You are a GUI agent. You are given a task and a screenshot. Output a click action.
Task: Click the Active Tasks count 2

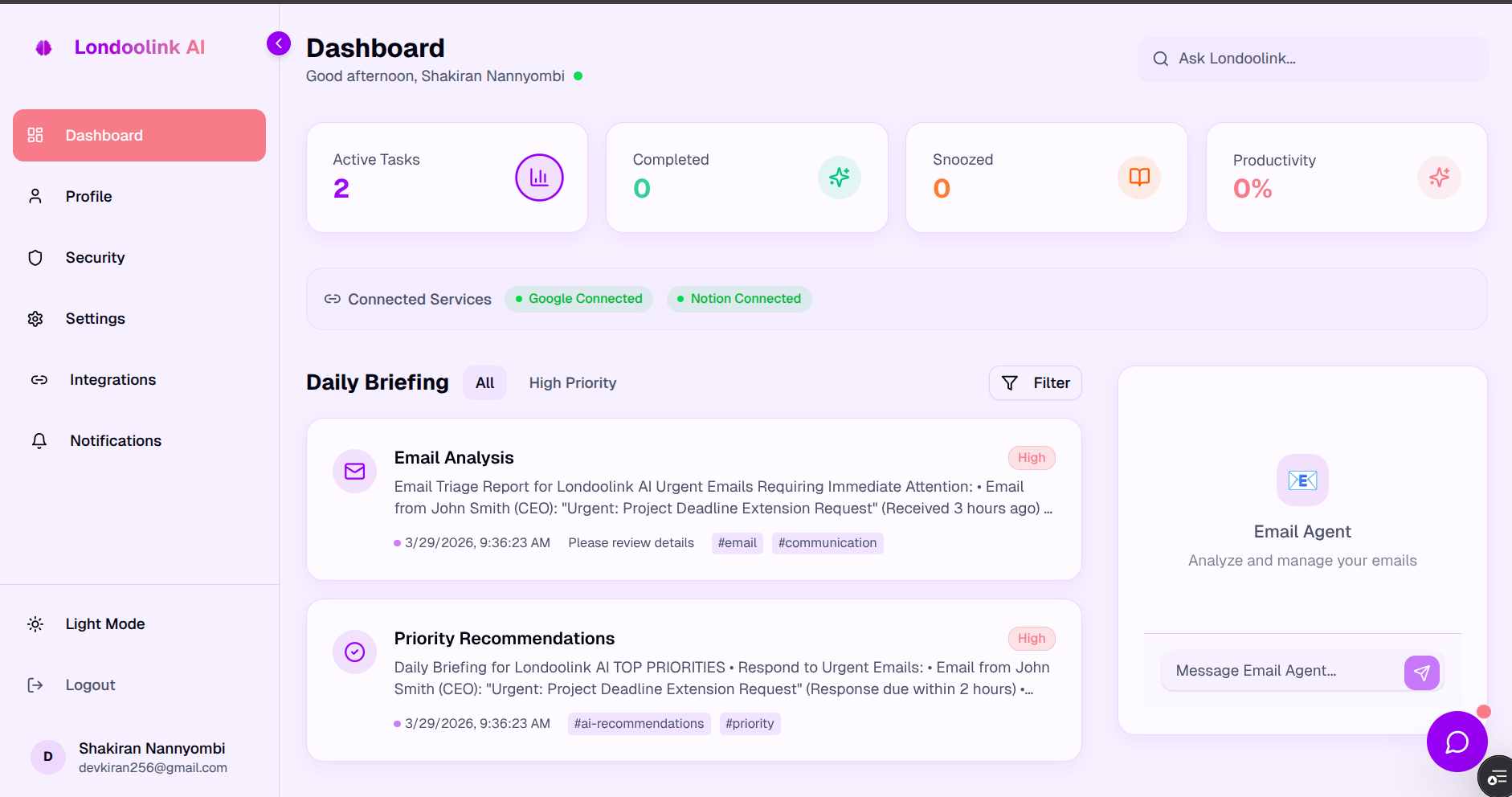point(341,189)
